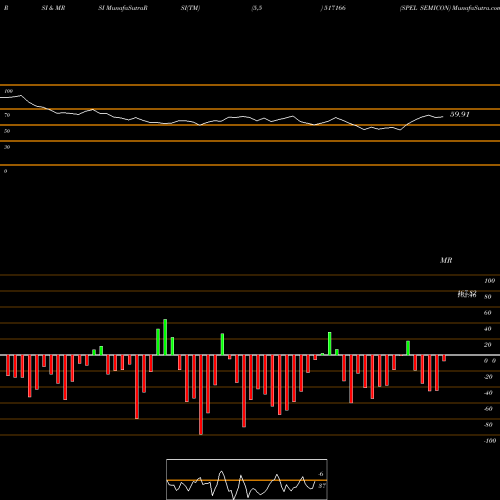Click the RSI axis label 100
500x500 pixels.
point(9,91)
